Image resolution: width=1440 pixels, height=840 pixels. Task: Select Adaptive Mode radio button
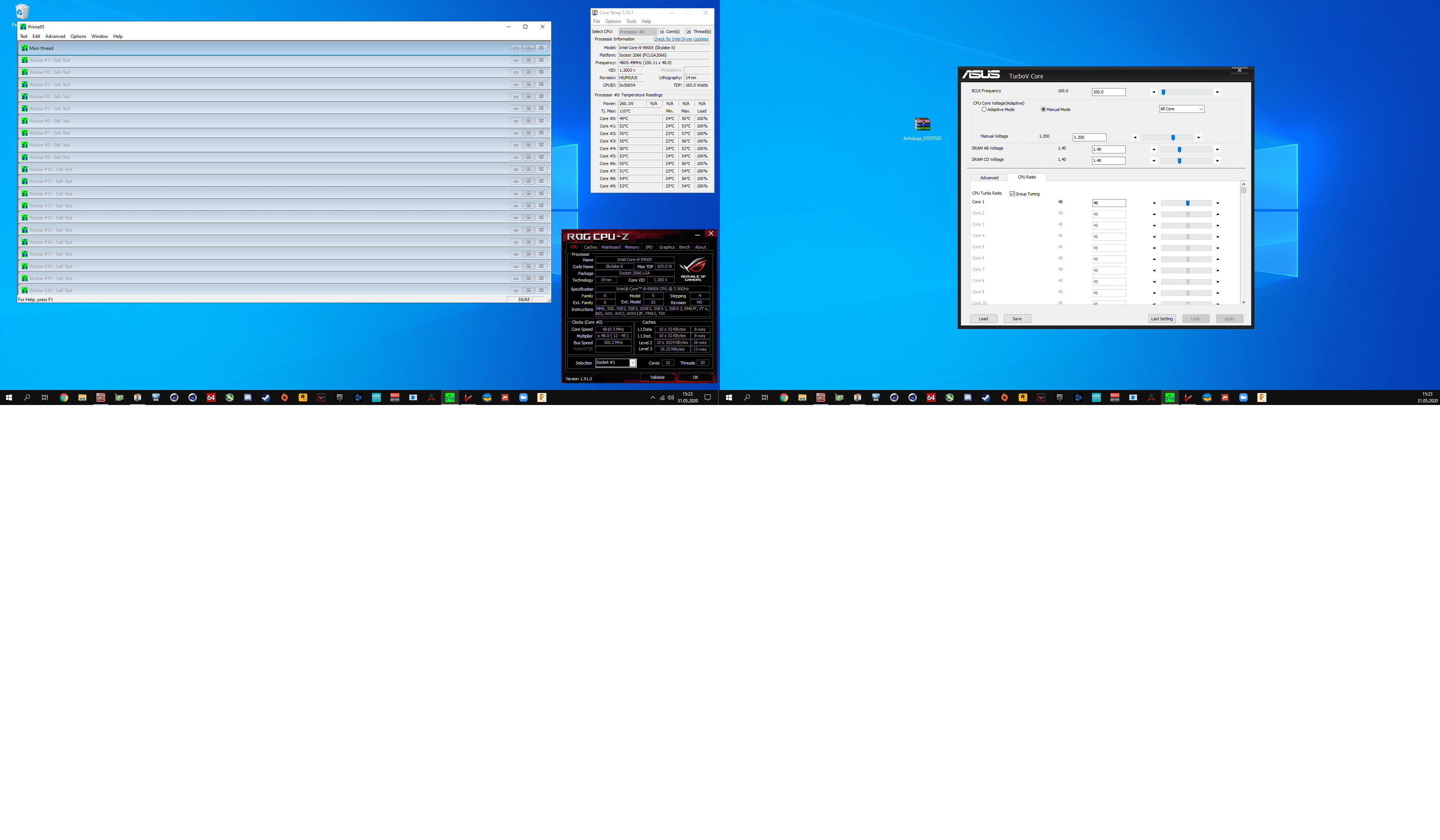[984, 109]
